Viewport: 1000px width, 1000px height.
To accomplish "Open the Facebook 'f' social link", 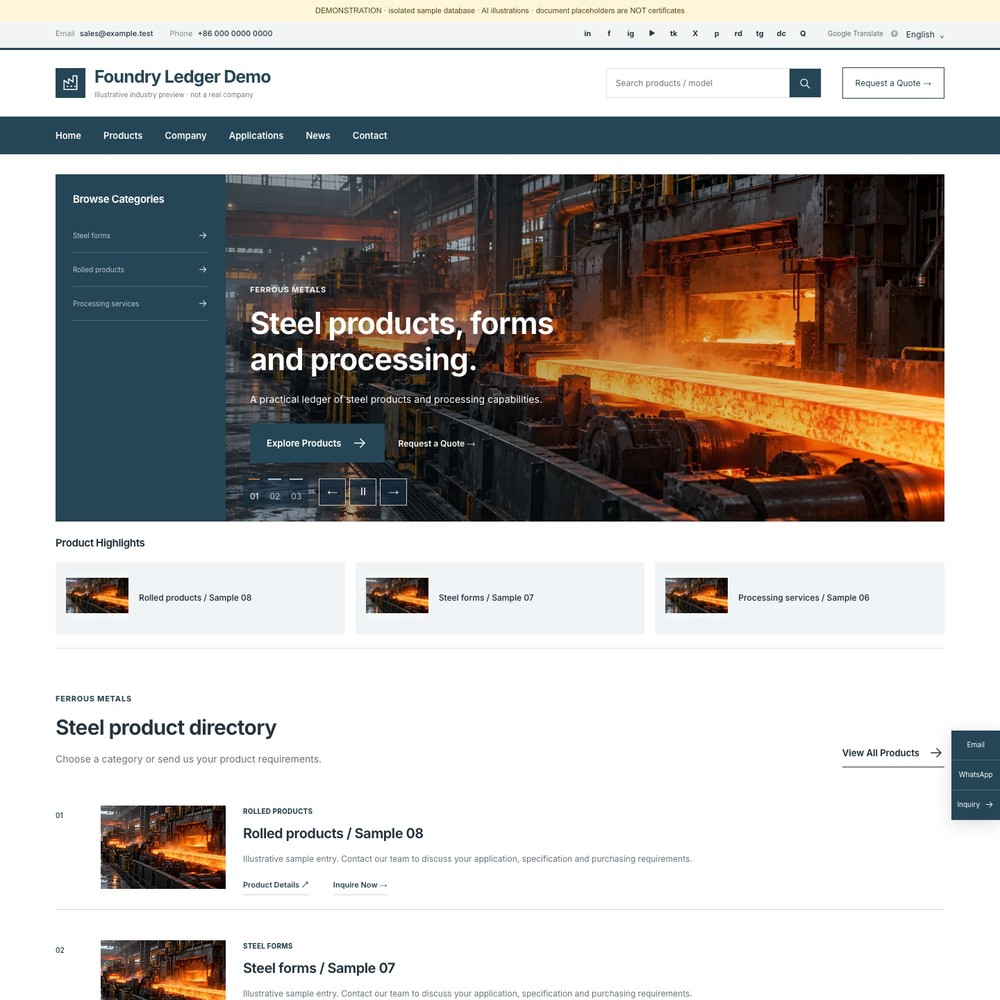I will [609, 34].
